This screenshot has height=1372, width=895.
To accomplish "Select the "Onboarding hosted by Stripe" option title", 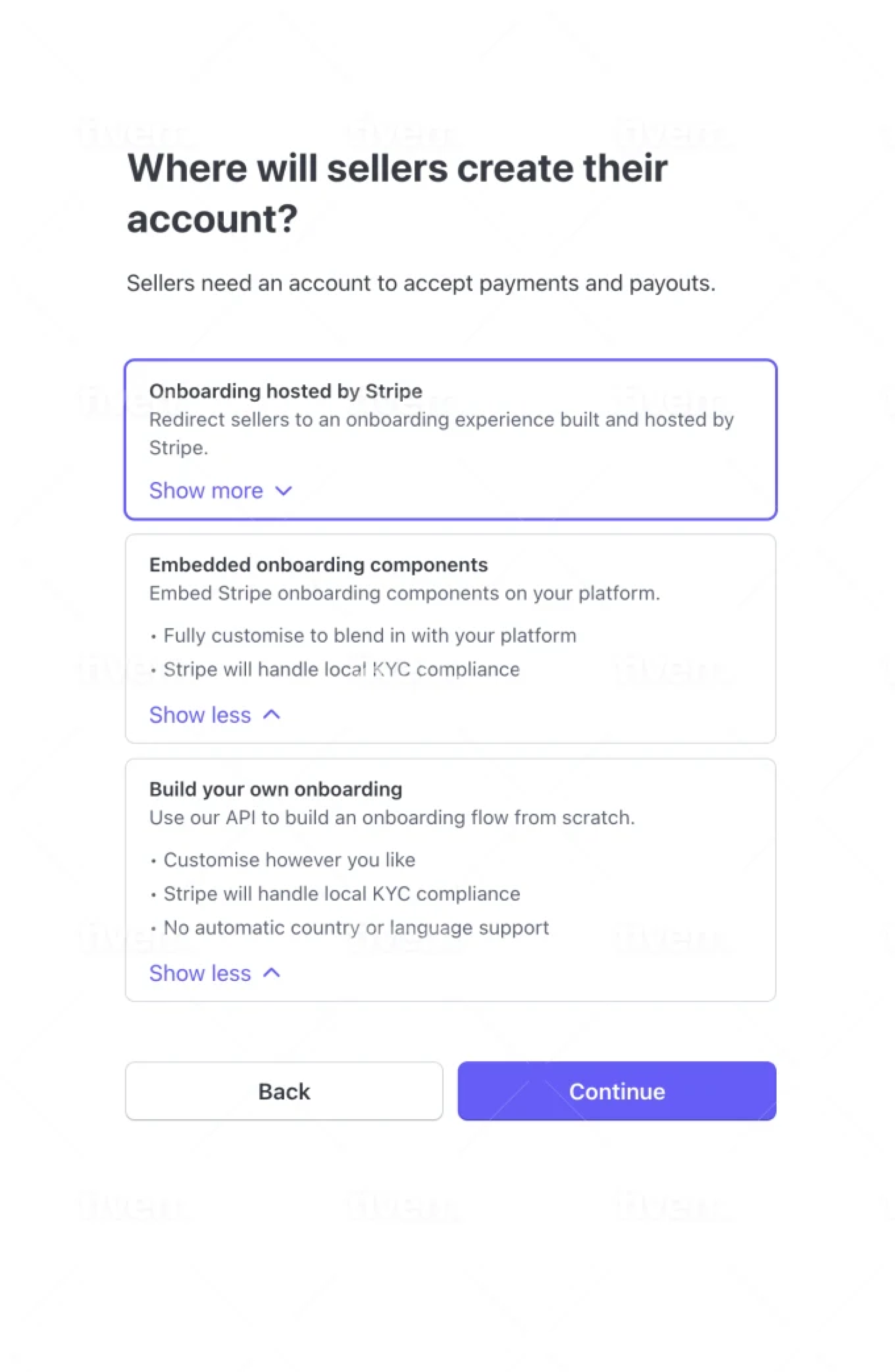I will tap(285, 391).
